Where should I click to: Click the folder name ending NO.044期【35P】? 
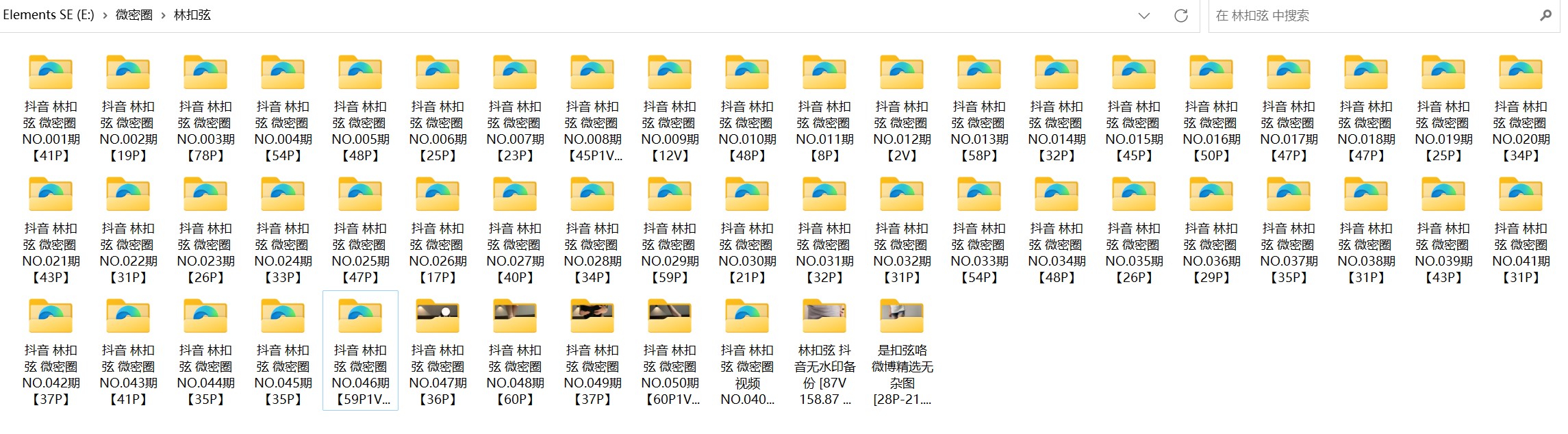pyautogui.click(x=206, y=375)
